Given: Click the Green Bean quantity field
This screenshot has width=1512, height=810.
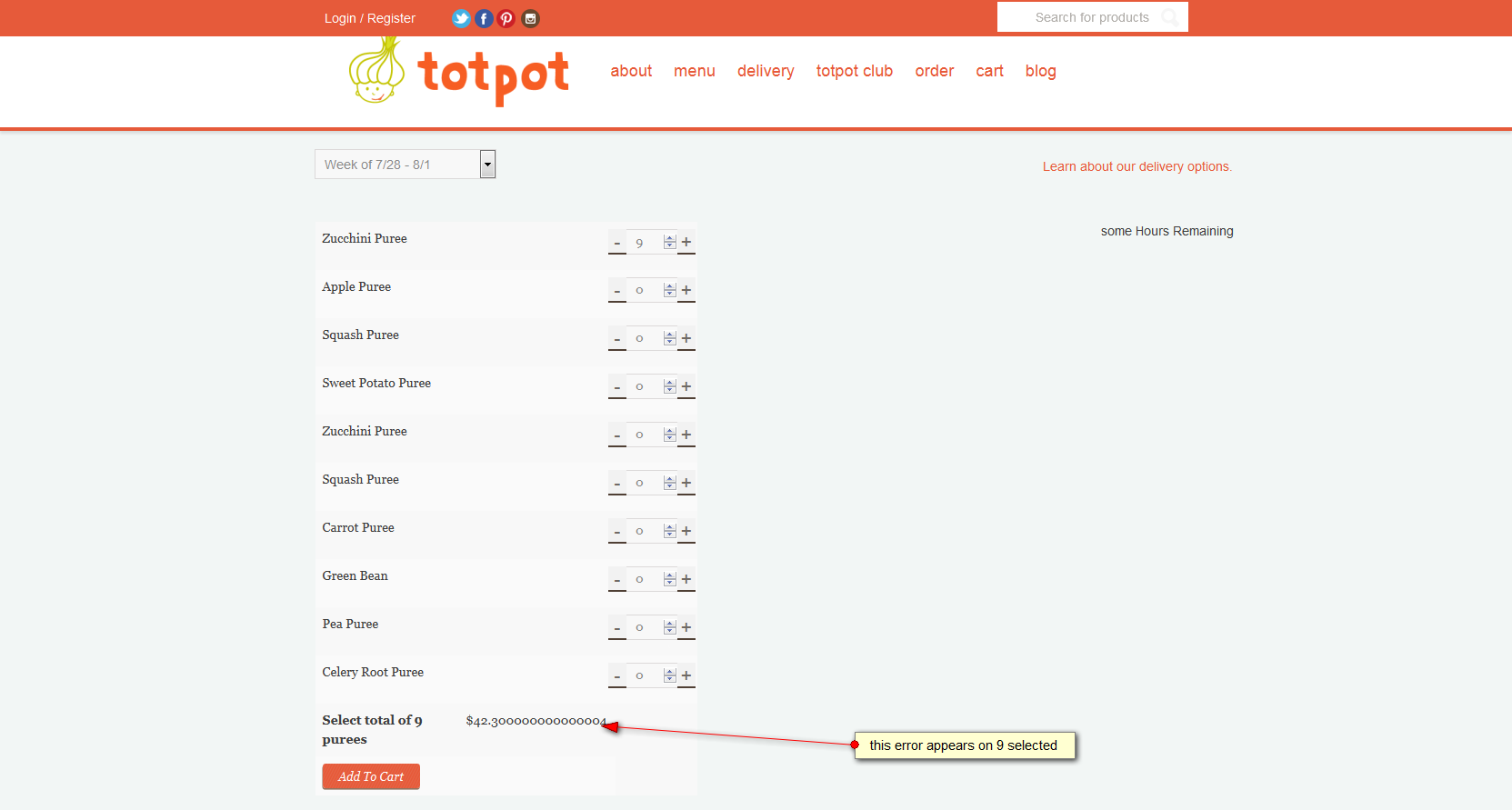Looking at the screenshot, I should tap(651, 580).
